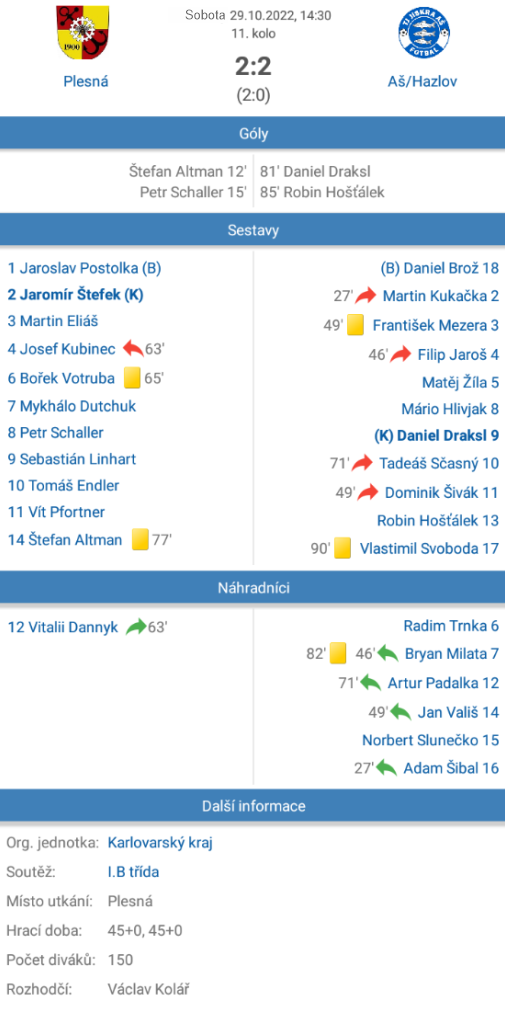Select the Góly section header
Screen dimensions: 505x1009
click(x=252, y=134)
